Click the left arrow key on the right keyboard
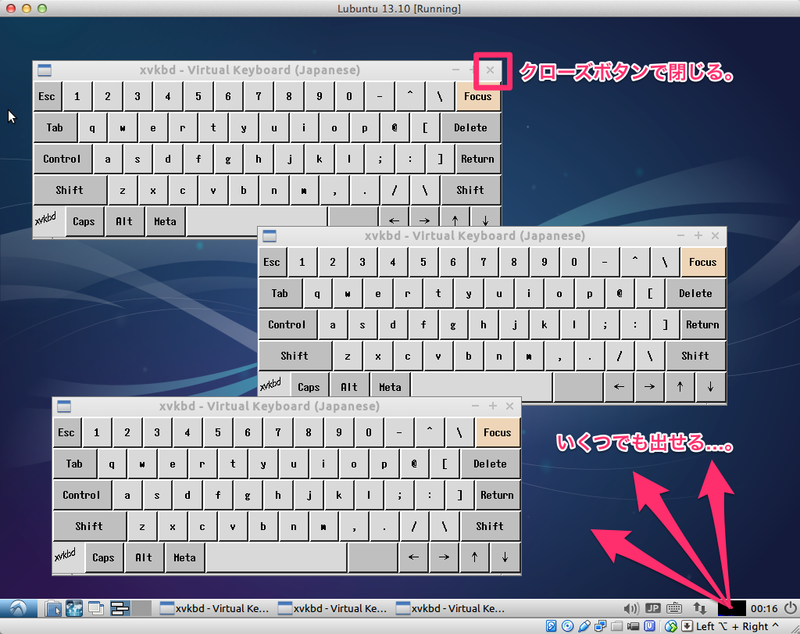 (619, 387)
